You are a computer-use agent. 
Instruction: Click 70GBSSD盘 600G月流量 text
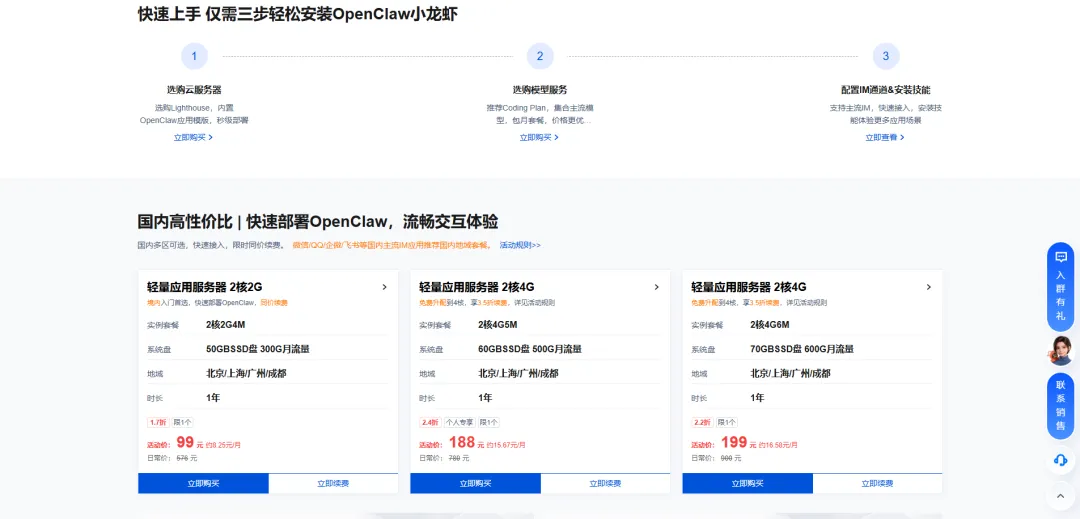802,349
